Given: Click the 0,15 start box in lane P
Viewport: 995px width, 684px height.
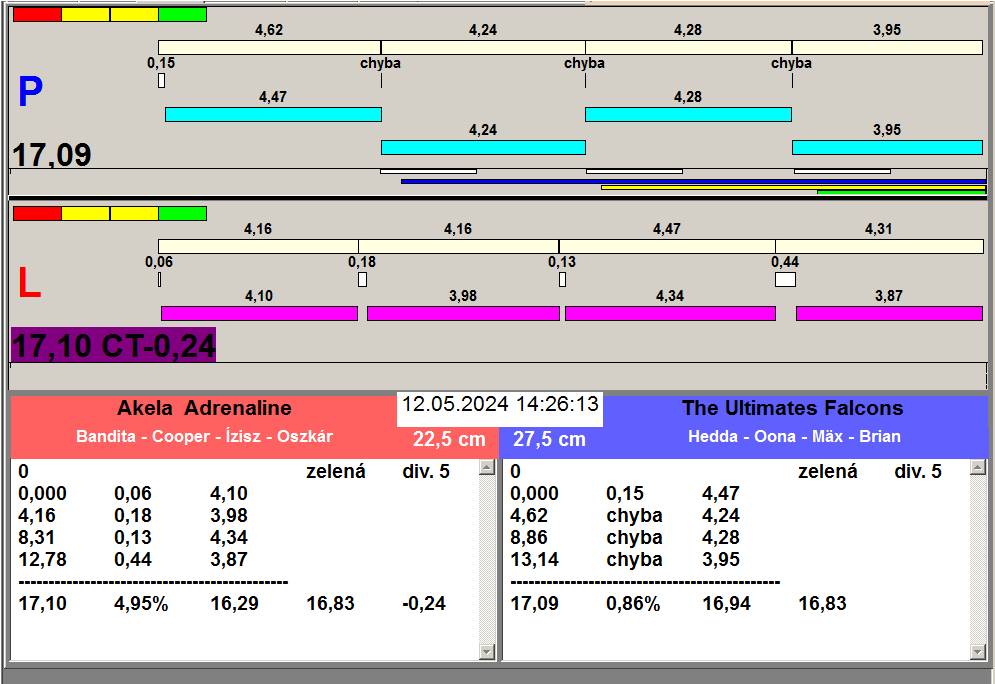Looking at the screenshot, I should pos(161,80).
